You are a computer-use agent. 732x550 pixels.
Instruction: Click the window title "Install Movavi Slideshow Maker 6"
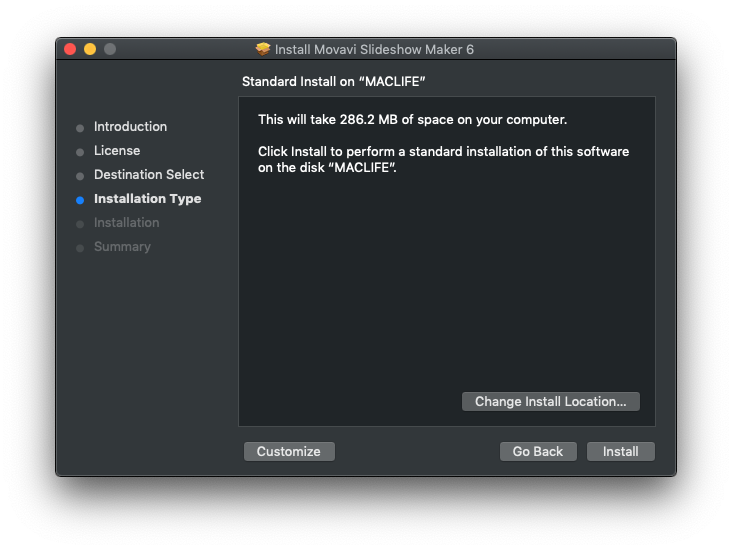(x=374, y=49)
